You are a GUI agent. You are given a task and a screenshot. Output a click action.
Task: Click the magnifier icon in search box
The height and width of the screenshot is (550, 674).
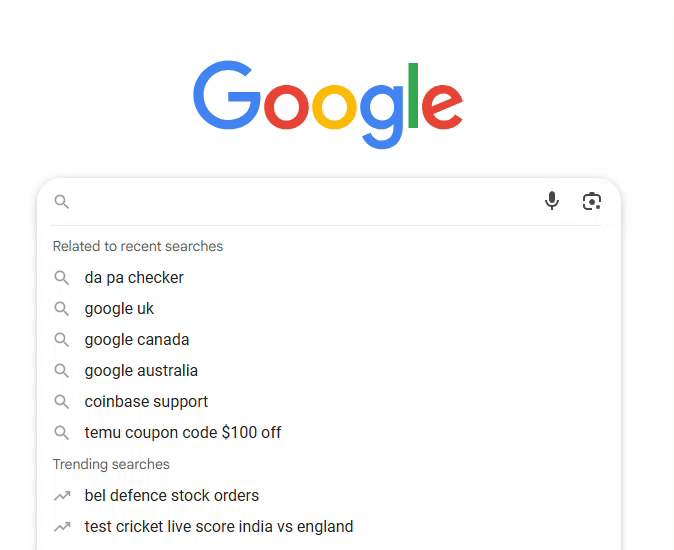(62, 202)
